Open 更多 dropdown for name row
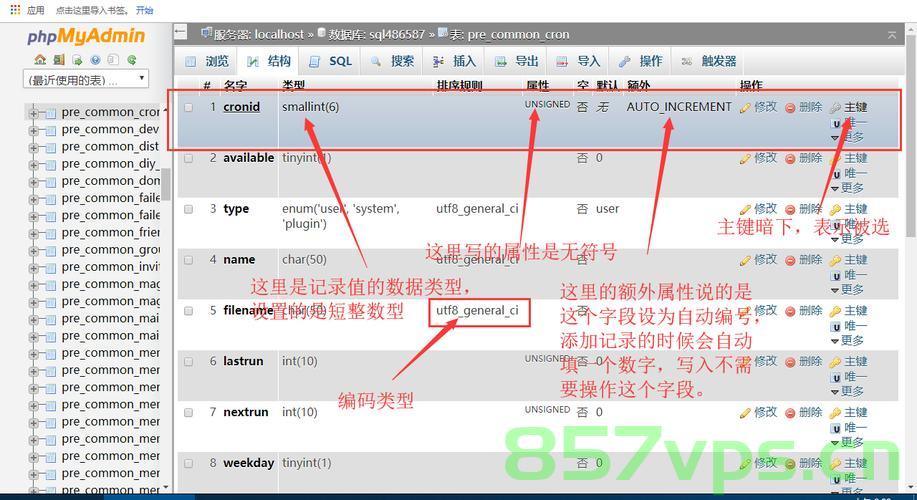The width and height of the screenshot is (917, 500). click(x=847, y=290)
